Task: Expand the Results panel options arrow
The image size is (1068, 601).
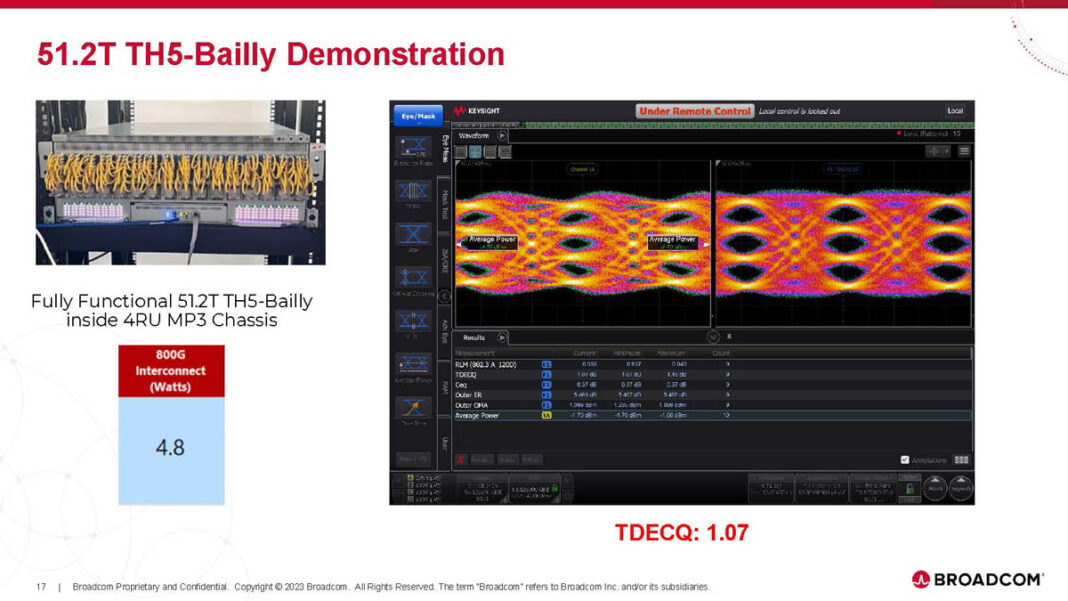Action: click(500, 337)
